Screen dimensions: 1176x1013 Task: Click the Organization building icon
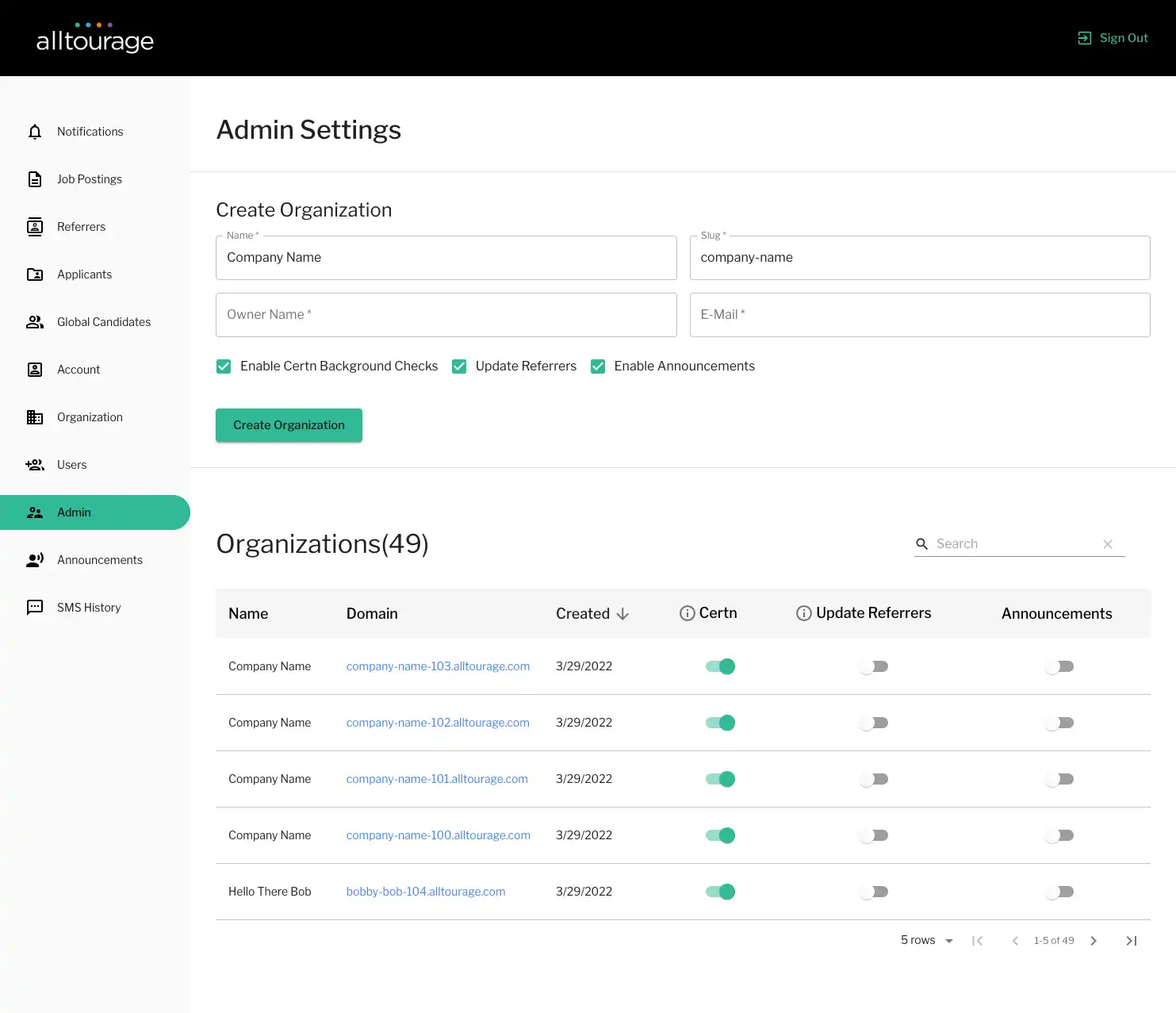click(35, 417)
